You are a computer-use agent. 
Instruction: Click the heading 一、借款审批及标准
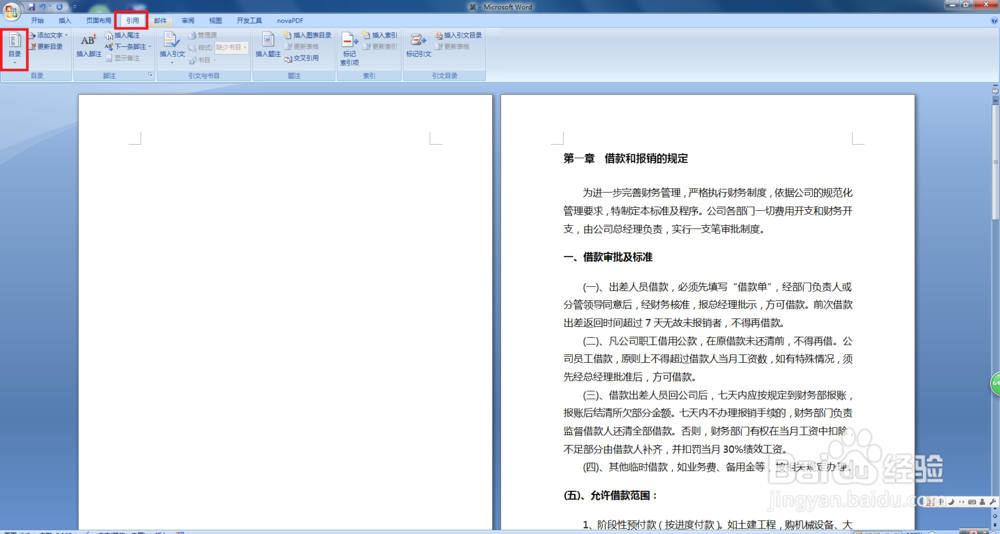(607, 257)
